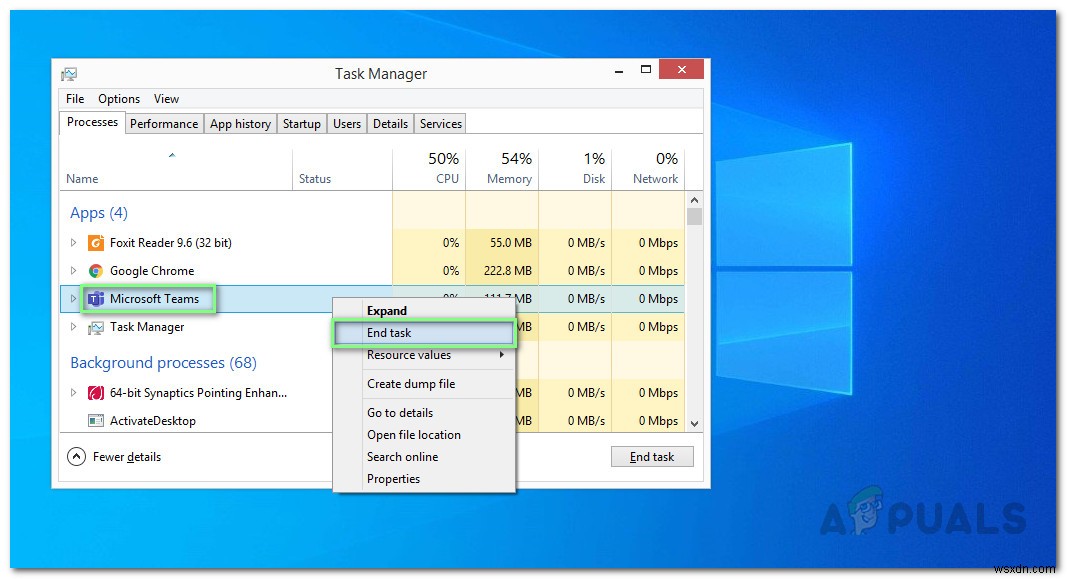Click the Foxit Reader 9.6 icon
The width and height of the screenshot is (1067, 579).
tap(96, 242)
